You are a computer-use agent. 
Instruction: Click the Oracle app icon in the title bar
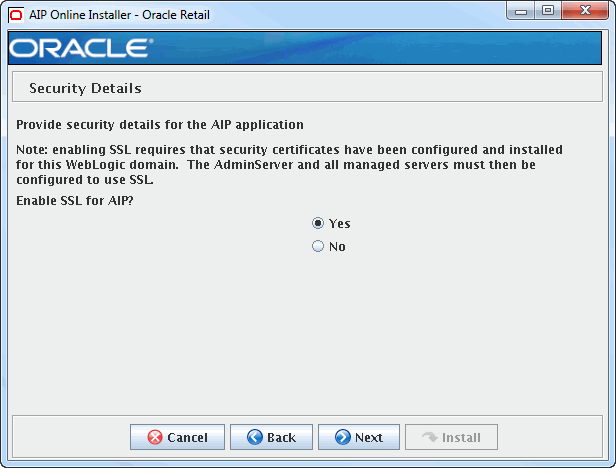(16, 15)
